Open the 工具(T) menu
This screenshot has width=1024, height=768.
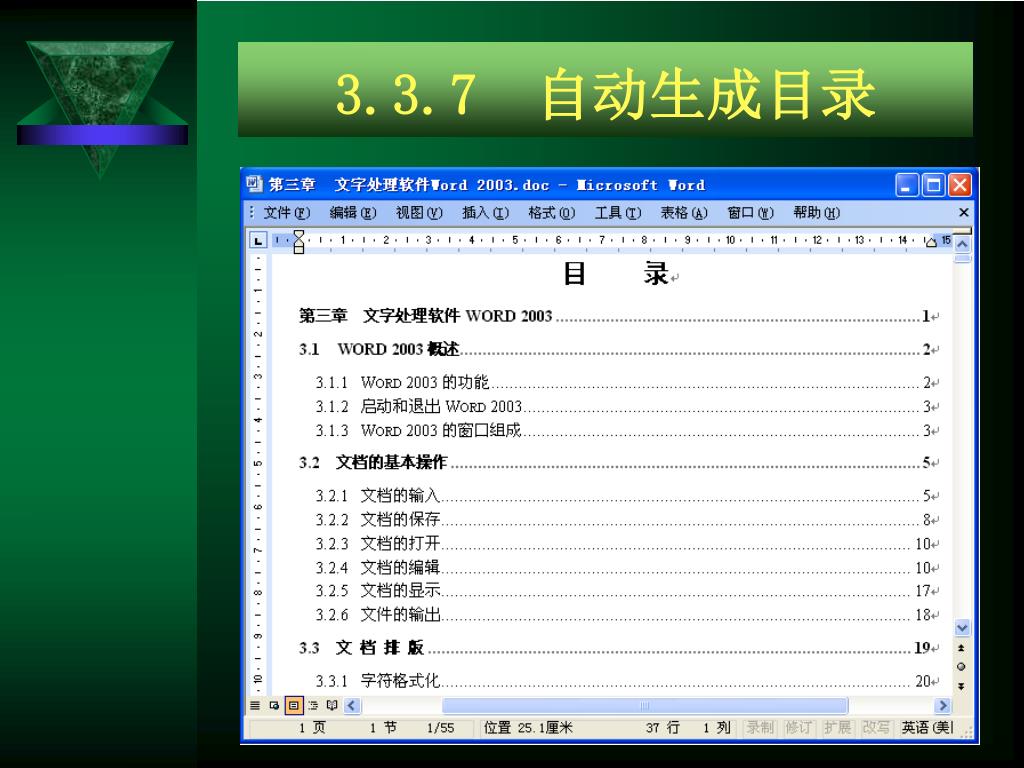(618, 213)
